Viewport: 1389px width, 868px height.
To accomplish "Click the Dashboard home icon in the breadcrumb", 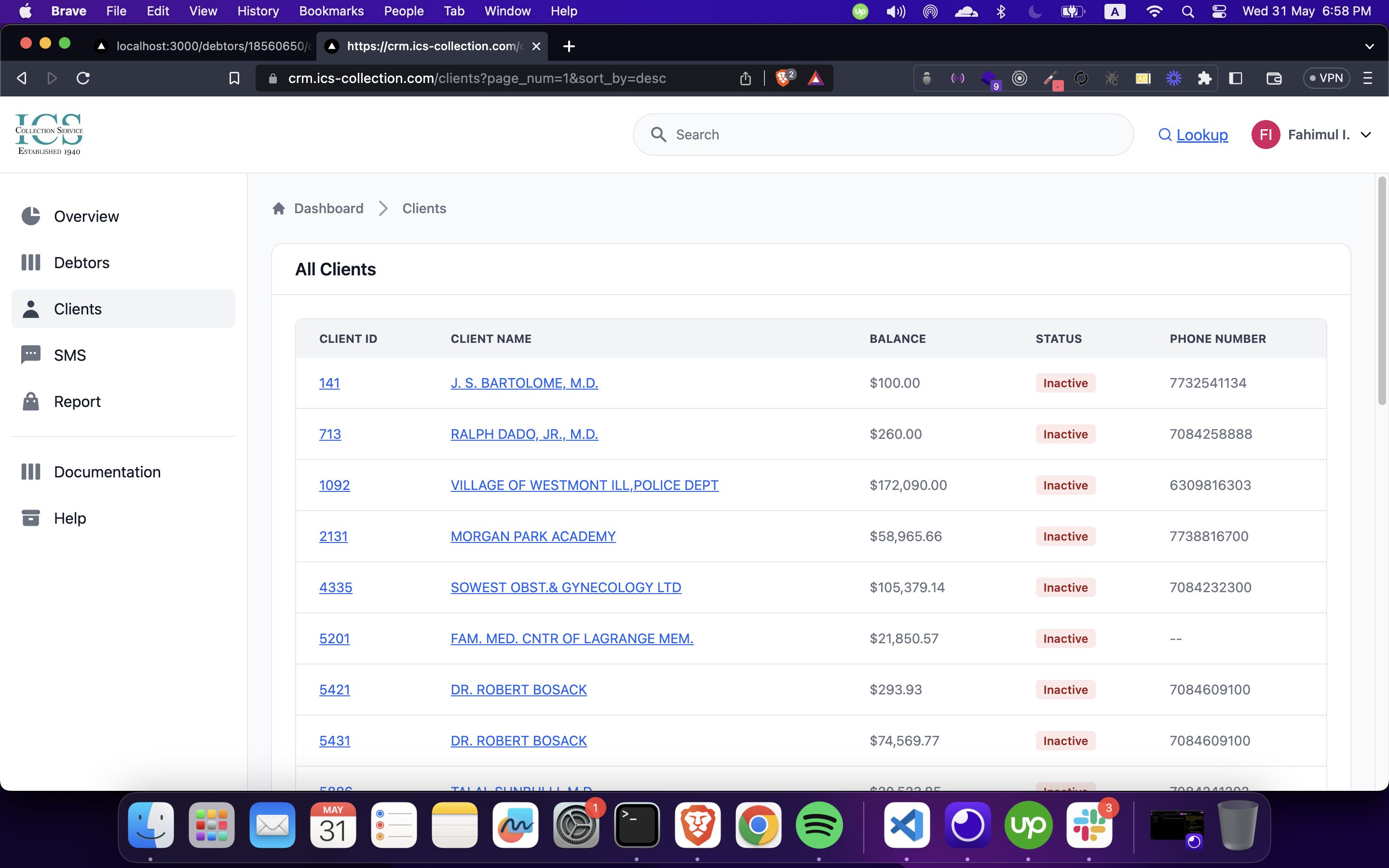I will pos(279,208).
